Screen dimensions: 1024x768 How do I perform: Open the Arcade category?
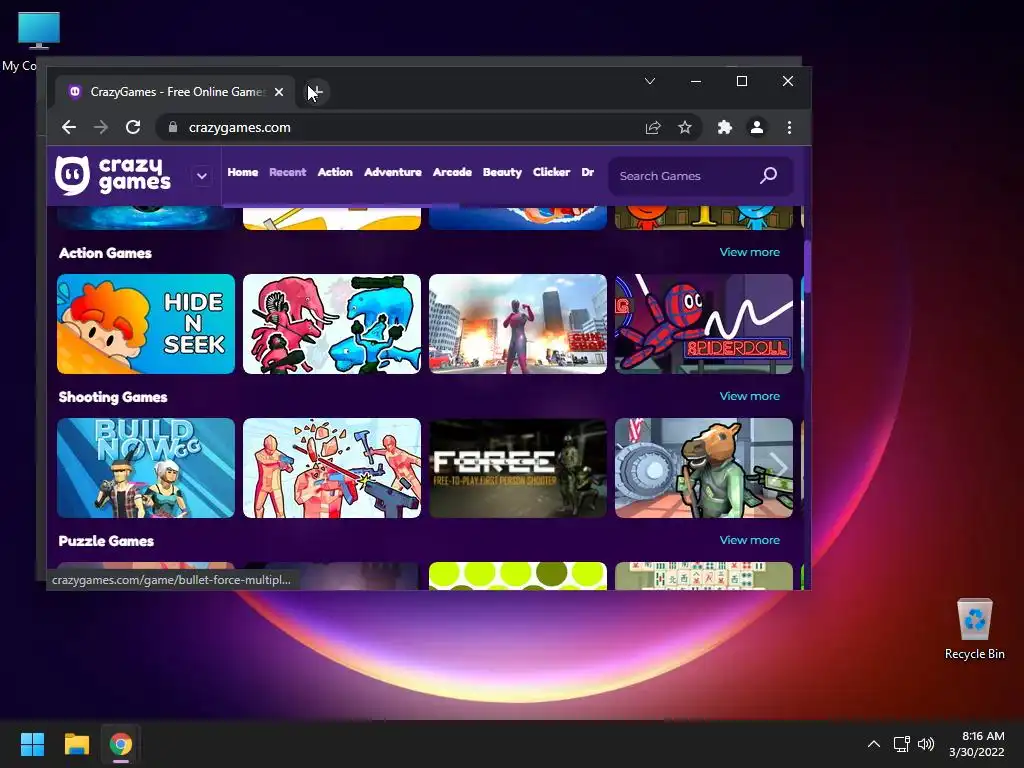tap(452, 172)
